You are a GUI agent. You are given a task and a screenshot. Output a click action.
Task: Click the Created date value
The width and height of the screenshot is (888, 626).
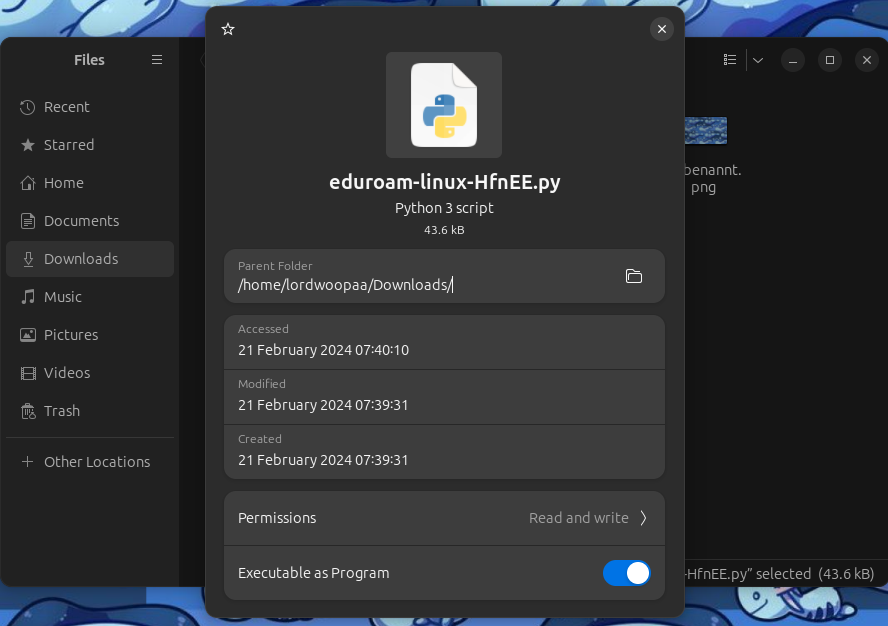(x=323, y=460)
